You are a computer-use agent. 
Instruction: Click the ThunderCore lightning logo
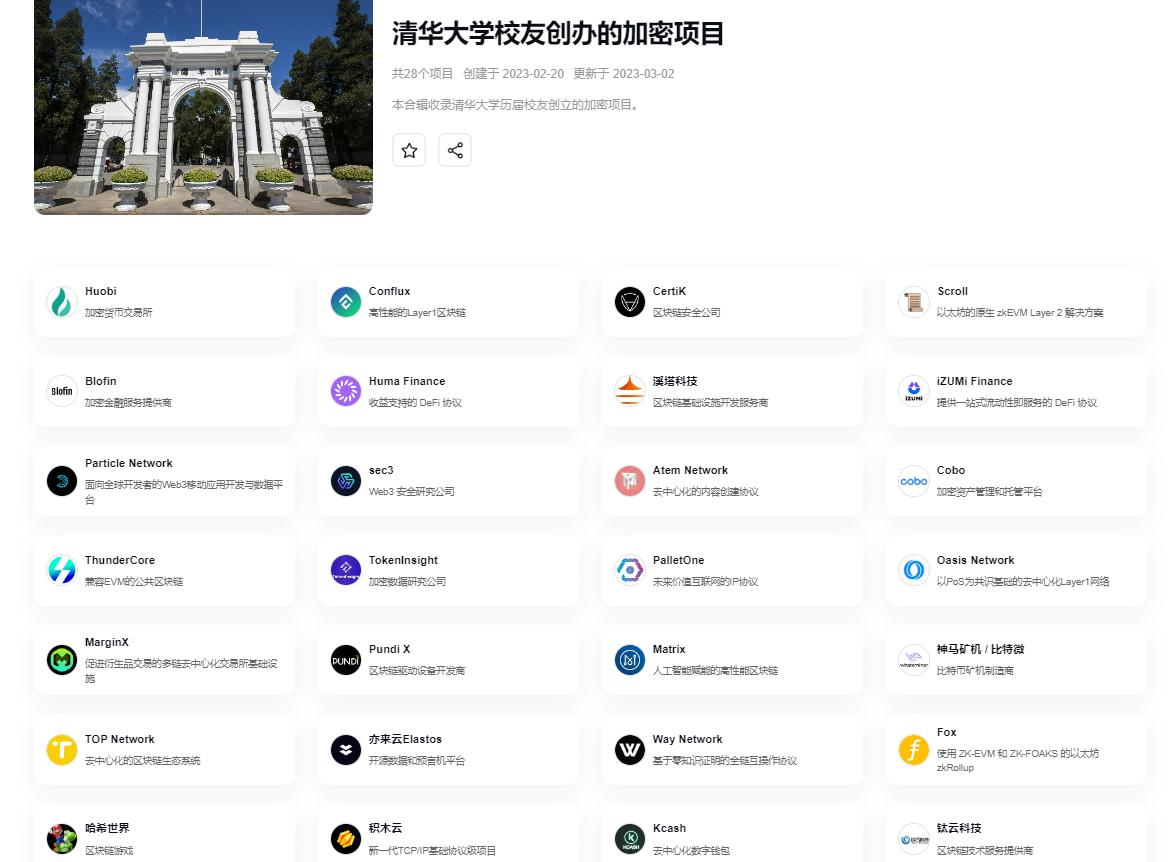pyautogui.click(x=62, y=570)
